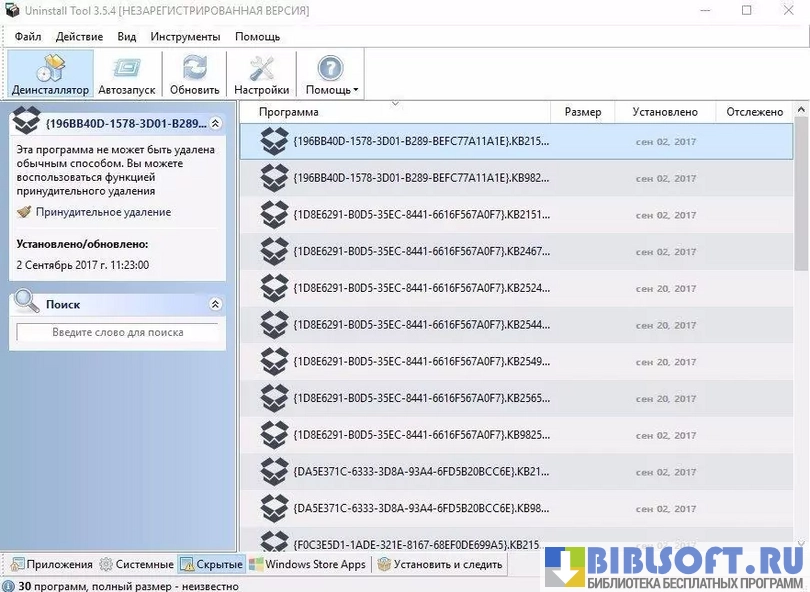Open the Инструменты menu
Screen dimensions: 810x592
click(x=185, y=37)
